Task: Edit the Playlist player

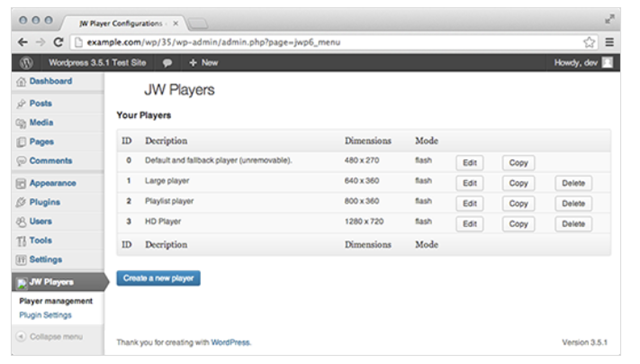Action: pos(470,204)
